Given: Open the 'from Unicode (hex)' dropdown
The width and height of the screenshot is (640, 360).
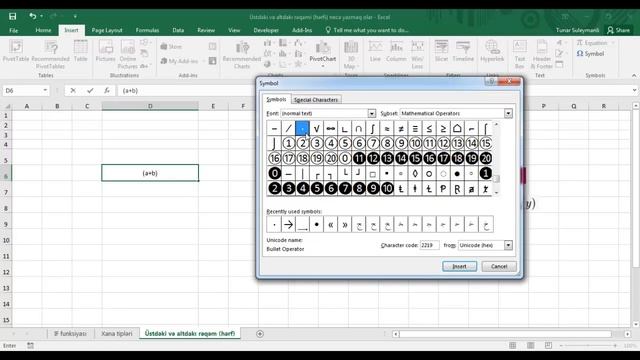Looking at the screenshot, I should coord(508,245).
